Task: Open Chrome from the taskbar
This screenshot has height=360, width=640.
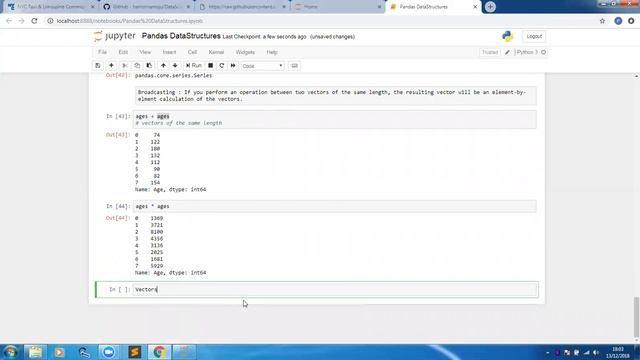Action: [x=159, y=352]
